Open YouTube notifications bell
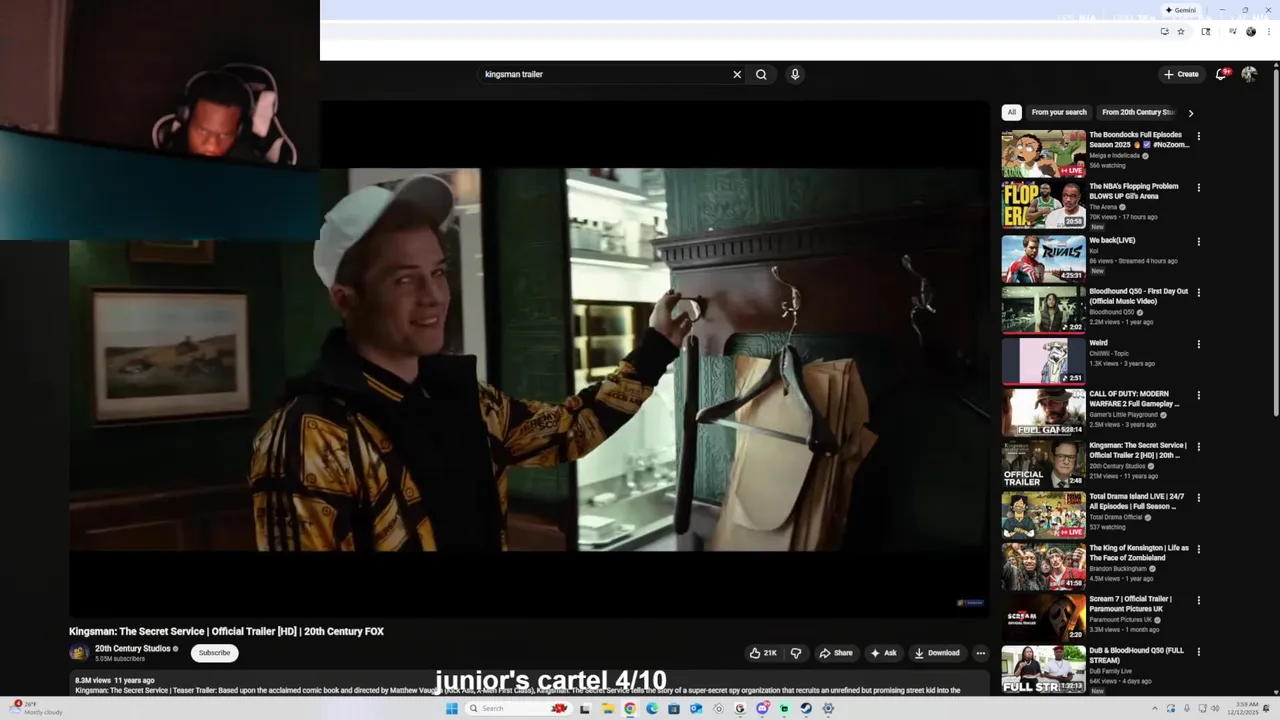Viewport: 1280px width, 720px height. [x=1221, y=74]
